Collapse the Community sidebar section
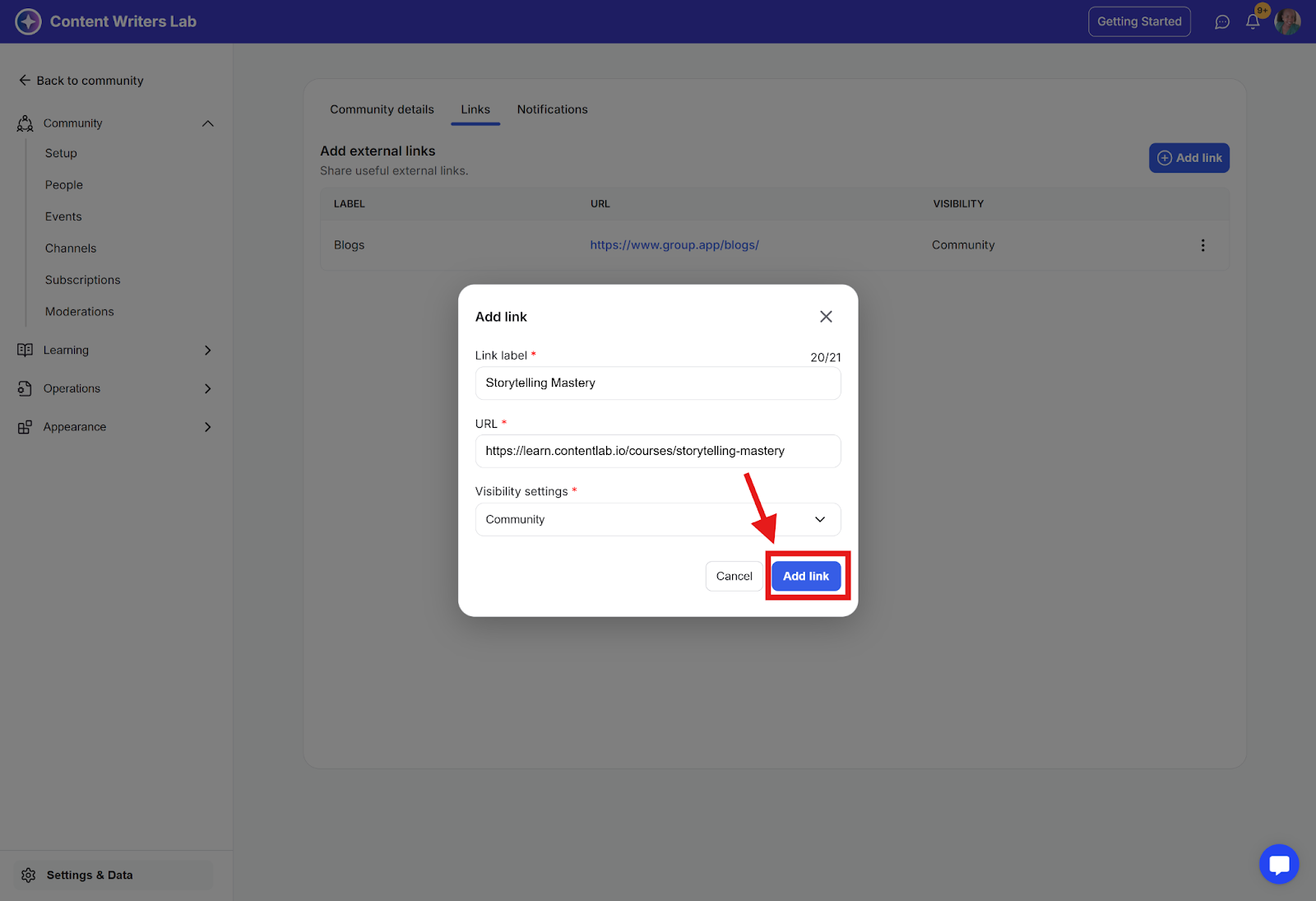The width and height of the screenshot is (1316, 901). coord(208,123)
